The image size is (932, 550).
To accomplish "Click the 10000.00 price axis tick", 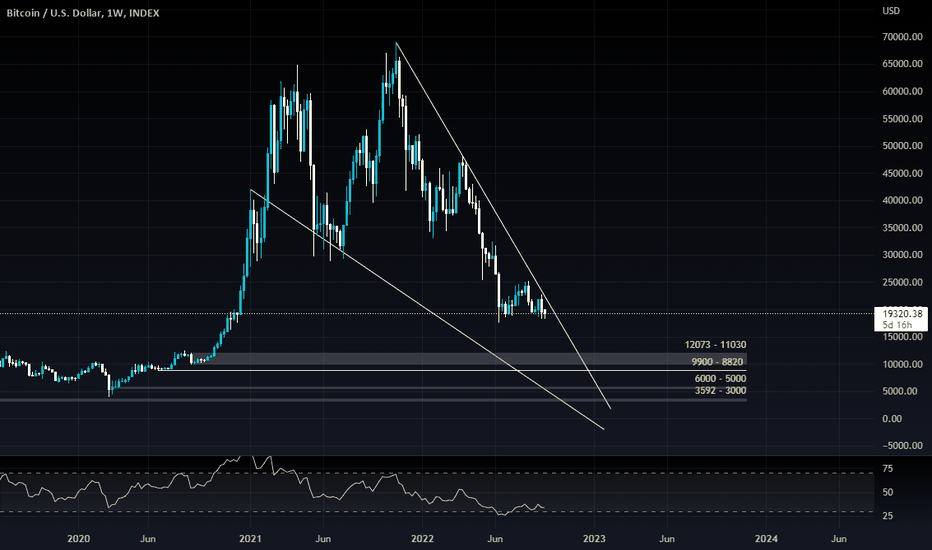I will [902, 364].
